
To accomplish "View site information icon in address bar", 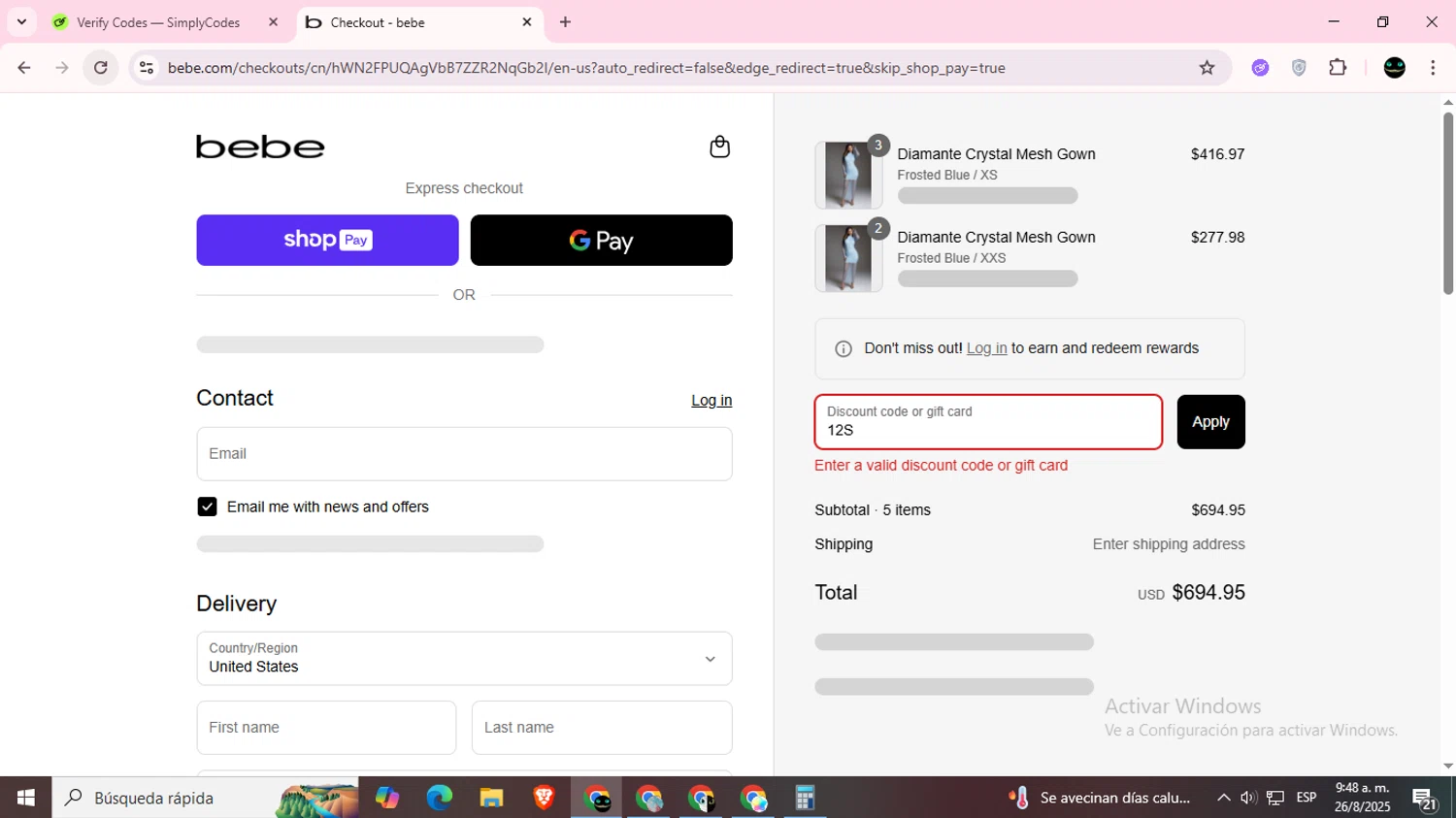I will (x=147, y=68).
